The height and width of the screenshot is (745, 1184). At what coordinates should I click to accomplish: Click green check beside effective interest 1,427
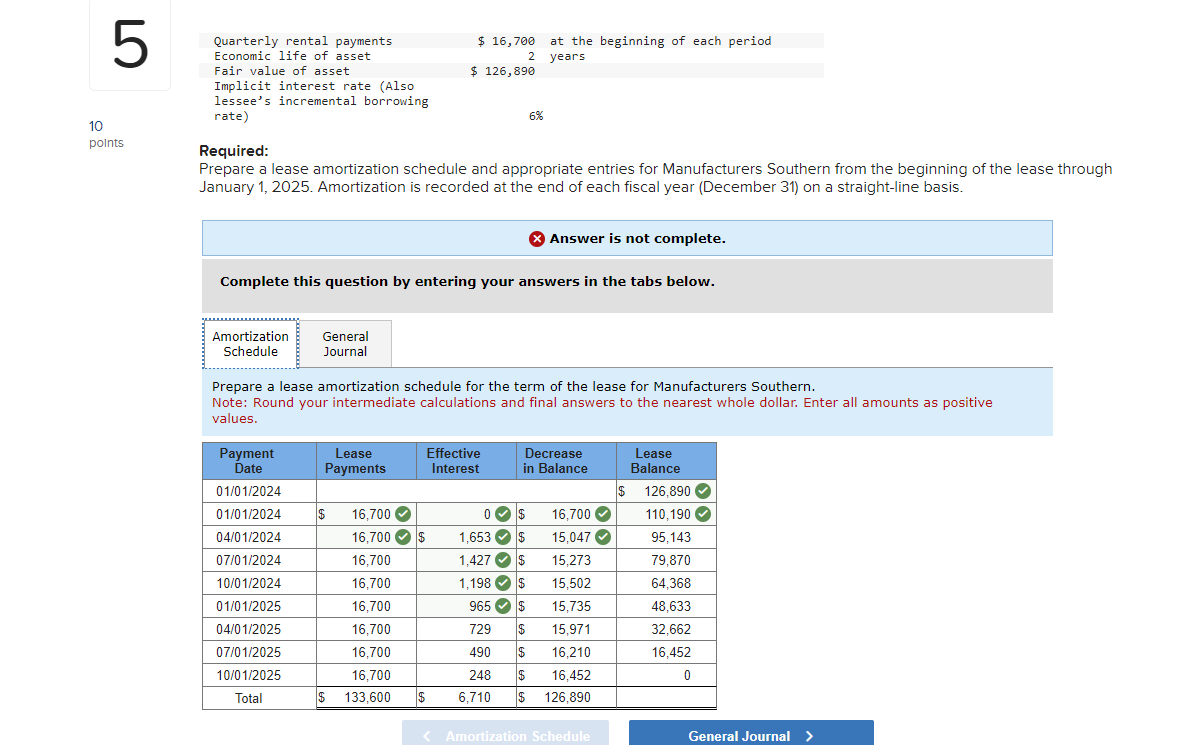[503, 560]
